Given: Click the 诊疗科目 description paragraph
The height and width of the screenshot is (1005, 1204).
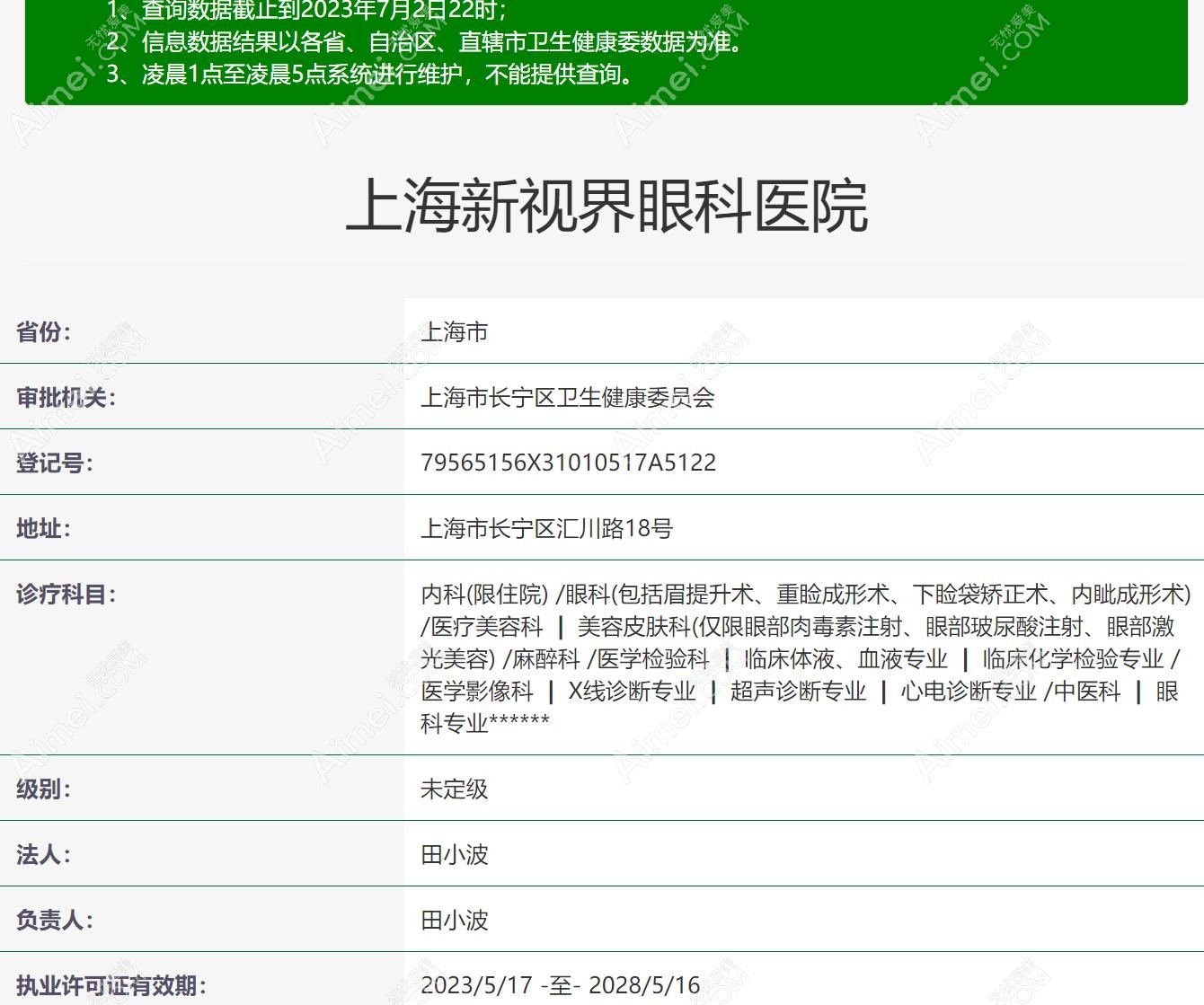Looking at the screenshot, I should pos(805,658).
